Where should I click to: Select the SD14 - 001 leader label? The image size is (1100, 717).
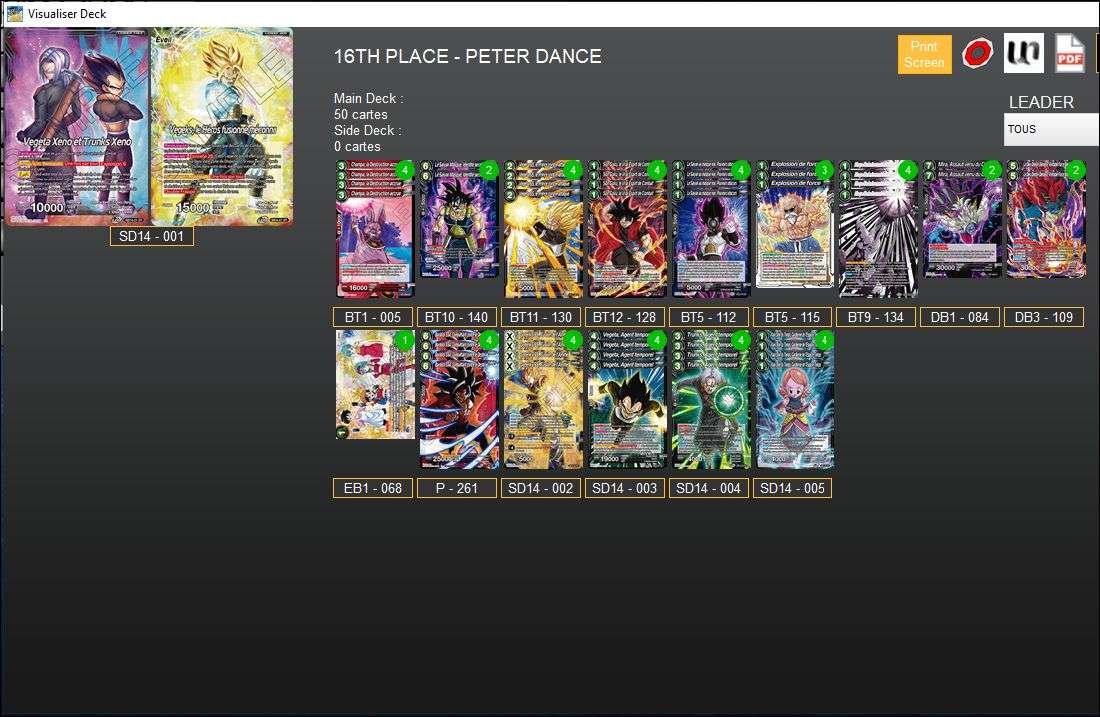151,236
